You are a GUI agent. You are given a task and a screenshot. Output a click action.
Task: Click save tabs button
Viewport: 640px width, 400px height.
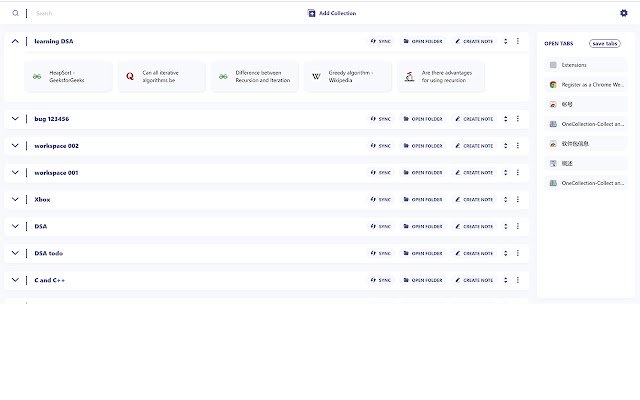[x=604, y=43]
